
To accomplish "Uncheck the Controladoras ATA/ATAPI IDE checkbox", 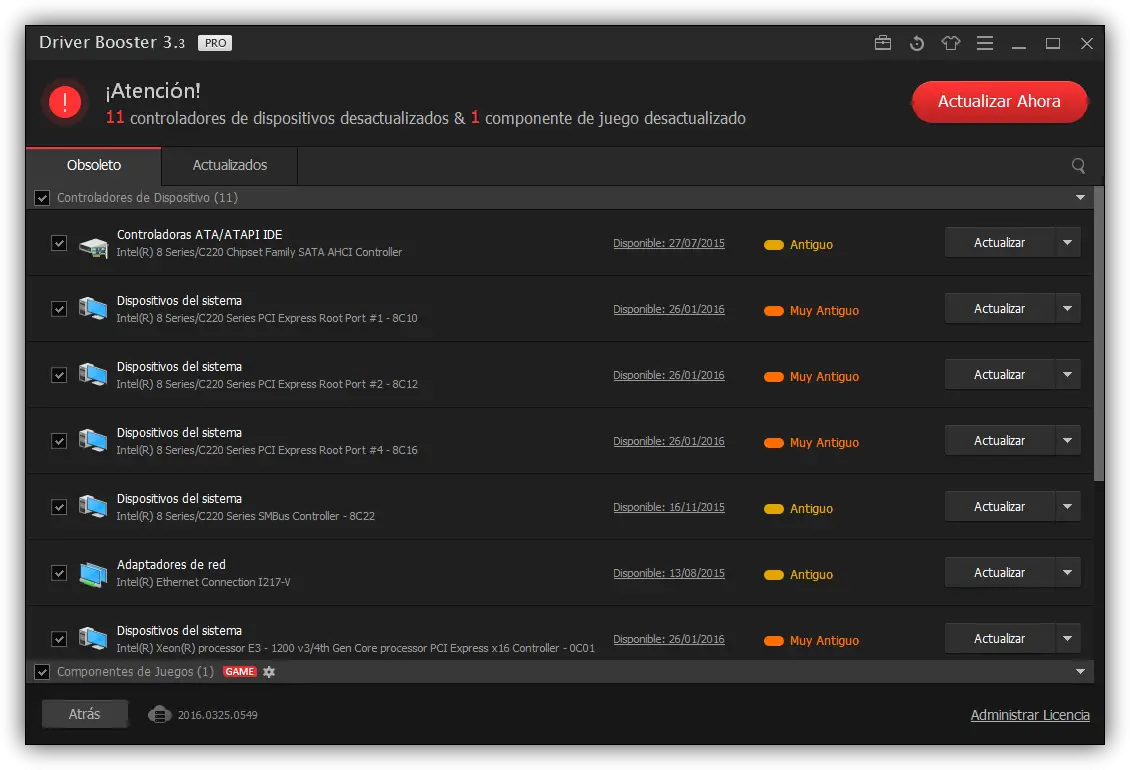I will 59,243.
